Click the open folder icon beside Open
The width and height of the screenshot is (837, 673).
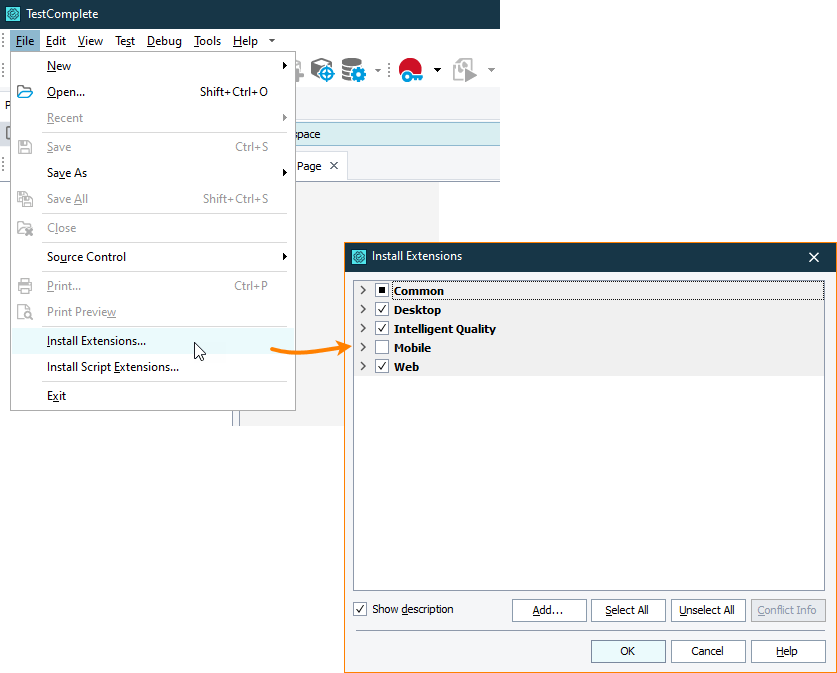(25, 92)
